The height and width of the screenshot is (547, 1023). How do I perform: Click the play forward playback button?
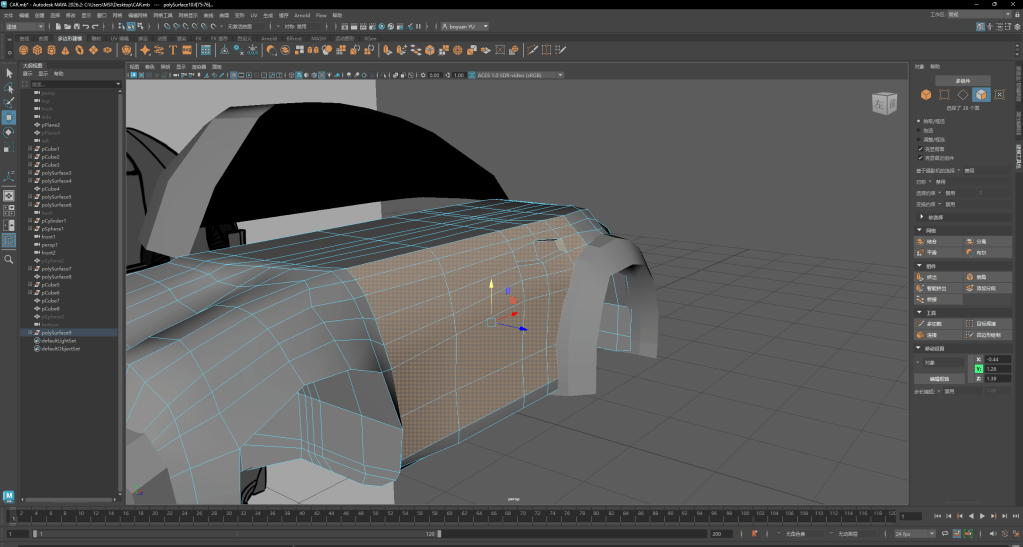(x=982, y=516)
